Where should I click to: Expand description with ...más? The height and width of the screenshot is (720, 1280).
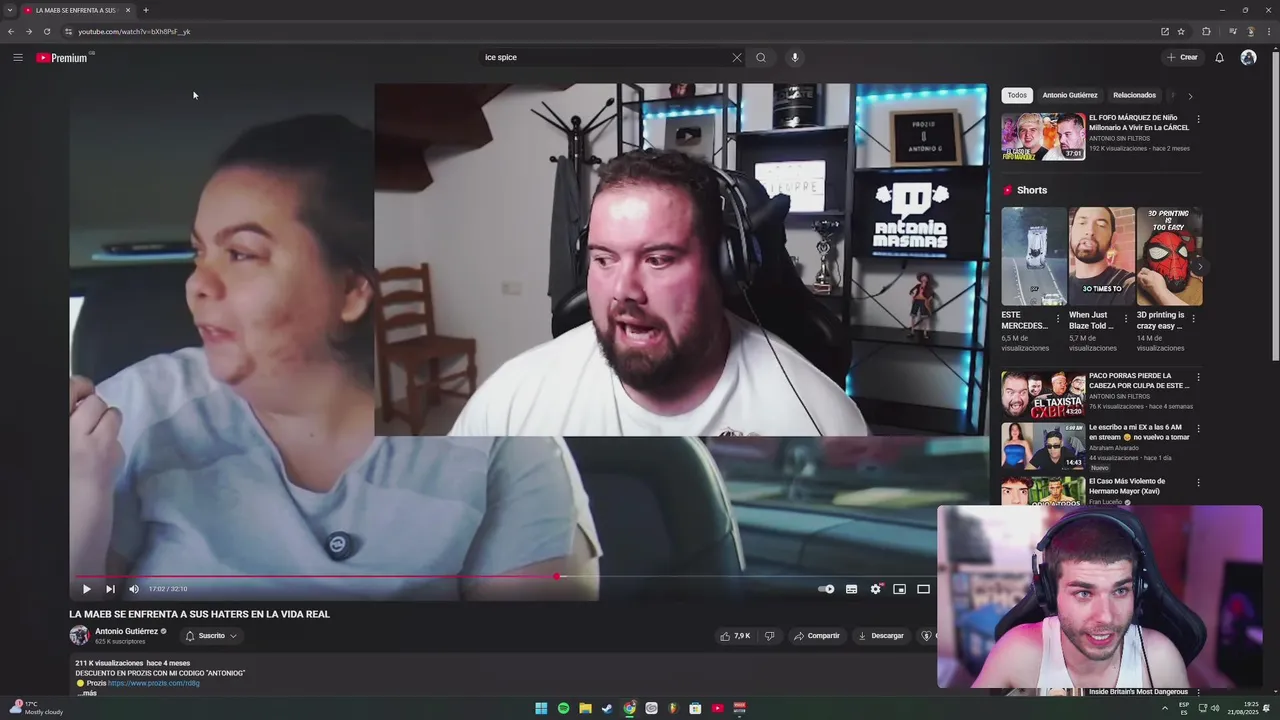coord(87,693)
